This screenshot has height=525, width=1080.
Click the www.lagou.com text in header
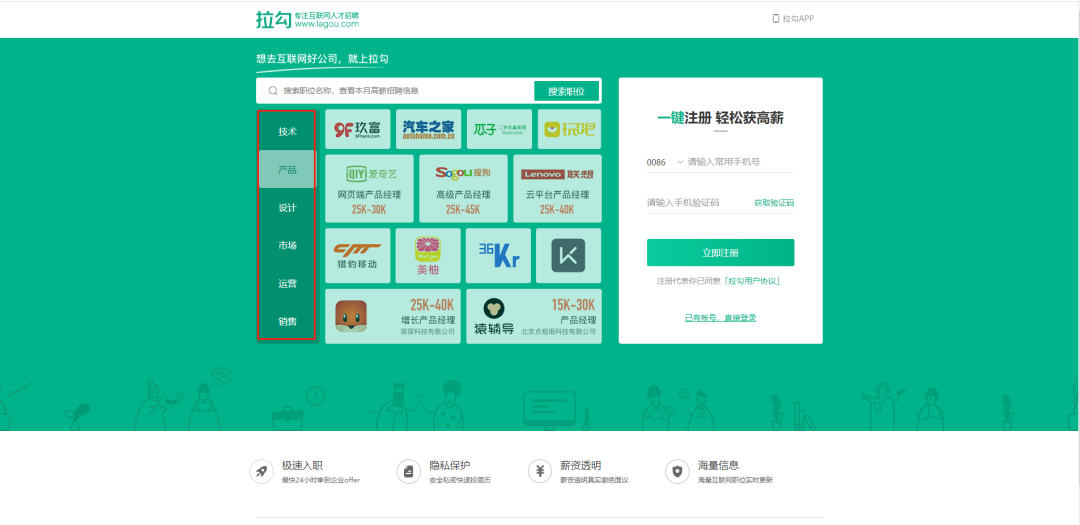point(327,24)
